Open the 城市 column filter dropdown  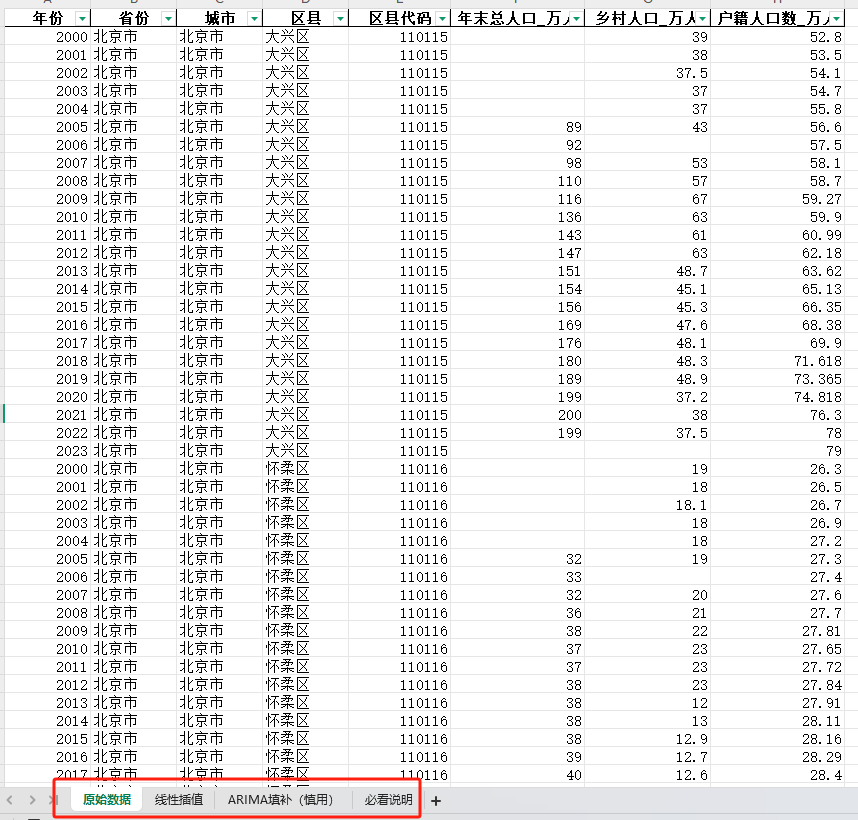[x=254, y=19]
